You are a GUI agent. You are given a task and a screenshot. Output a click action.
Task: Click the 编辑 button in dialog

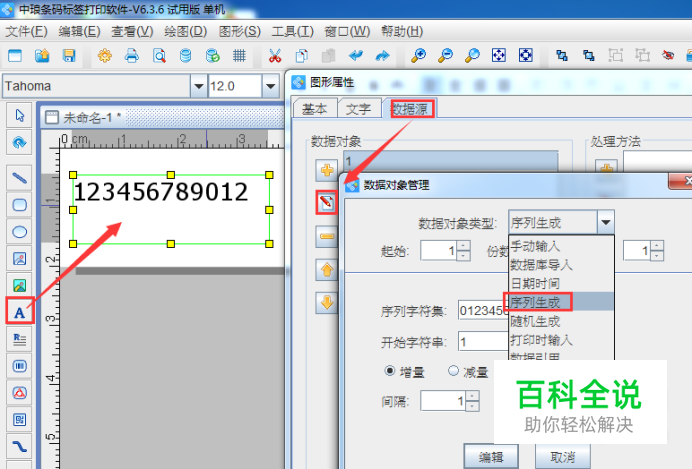coord(490,456)
